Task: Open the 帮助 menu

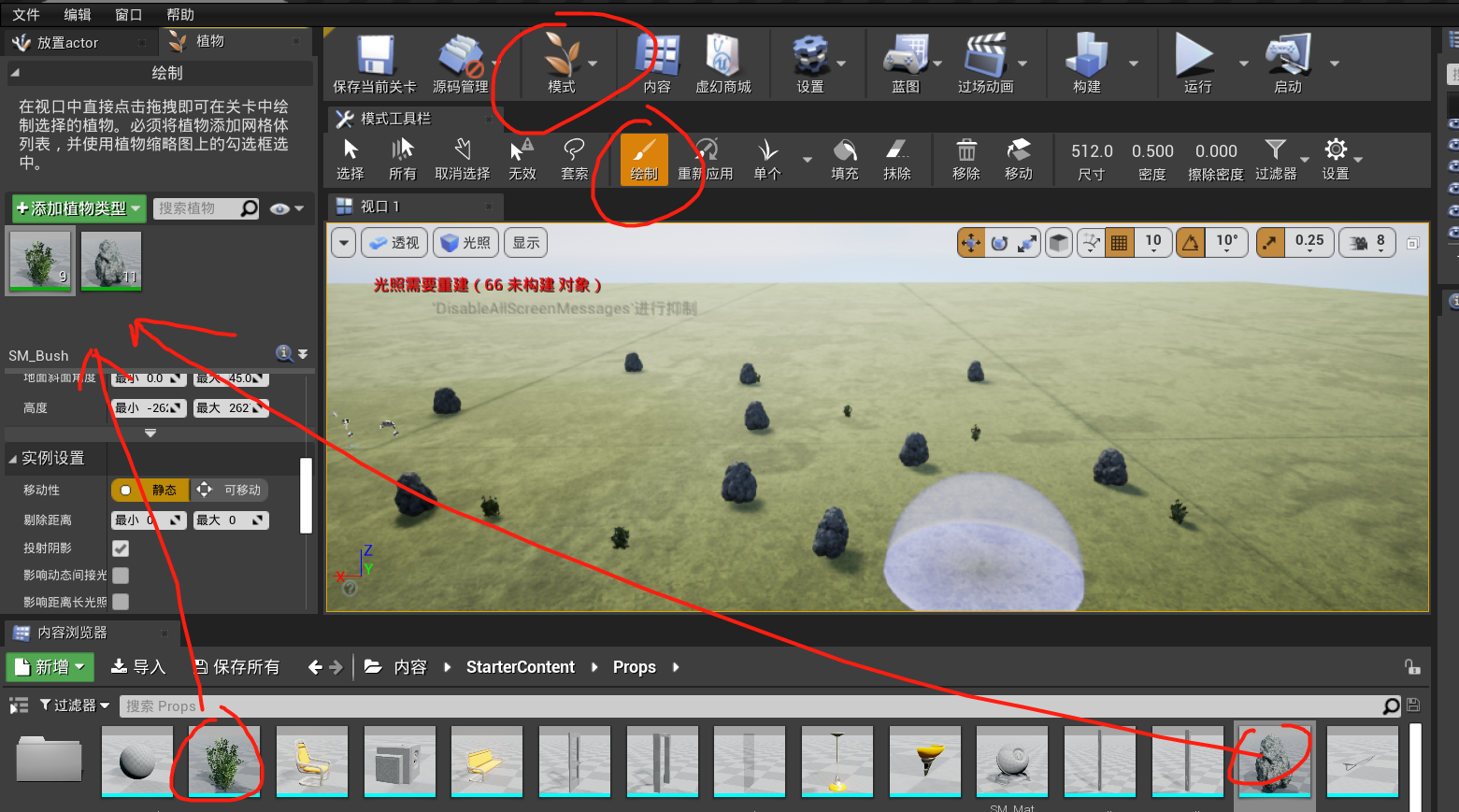Action: point(180,15)
